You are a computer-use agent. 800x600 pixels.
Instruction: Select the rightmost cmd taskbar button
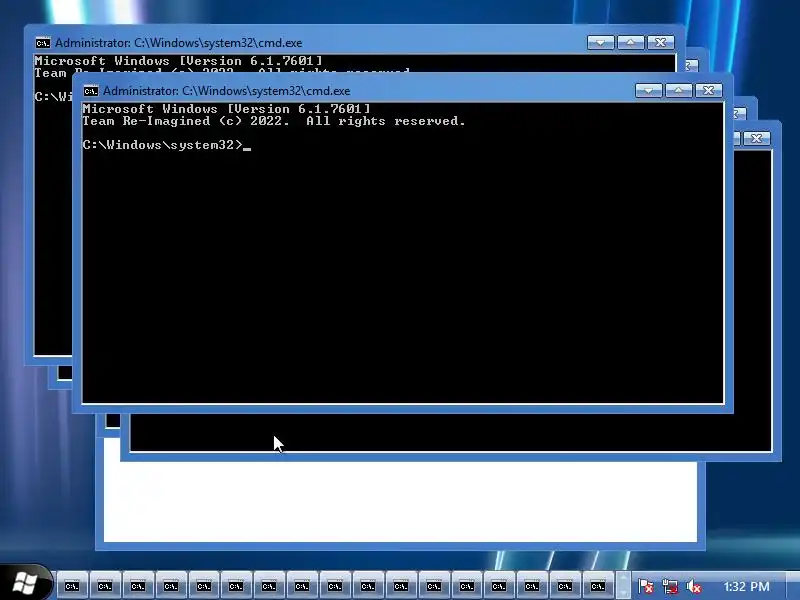pos(597,586)
